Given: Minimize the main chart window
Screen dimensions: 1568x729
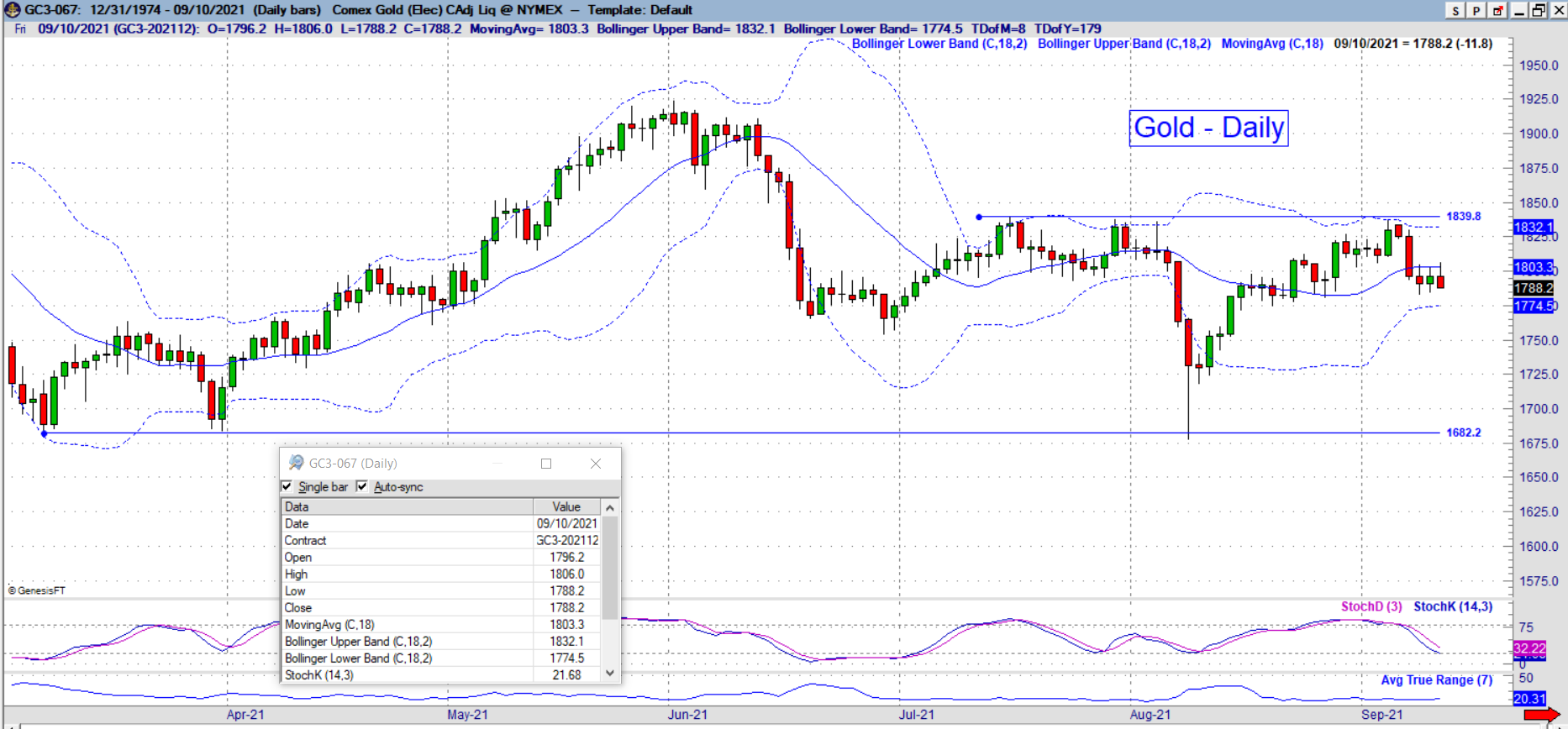Looking at the screenshot, I should point(1519,10).
